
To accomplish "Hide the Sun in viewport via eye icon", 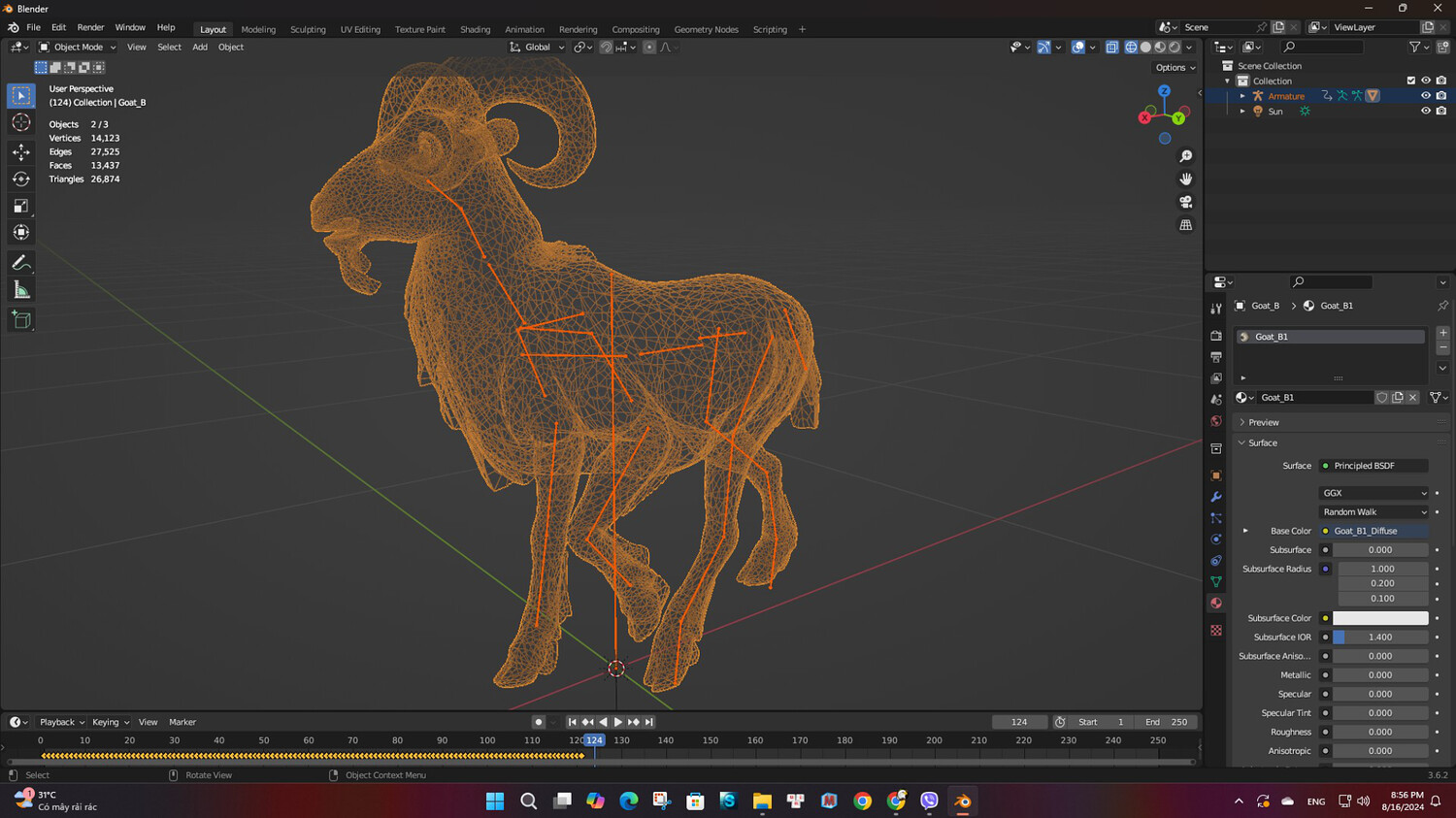I will (1426, 111).
